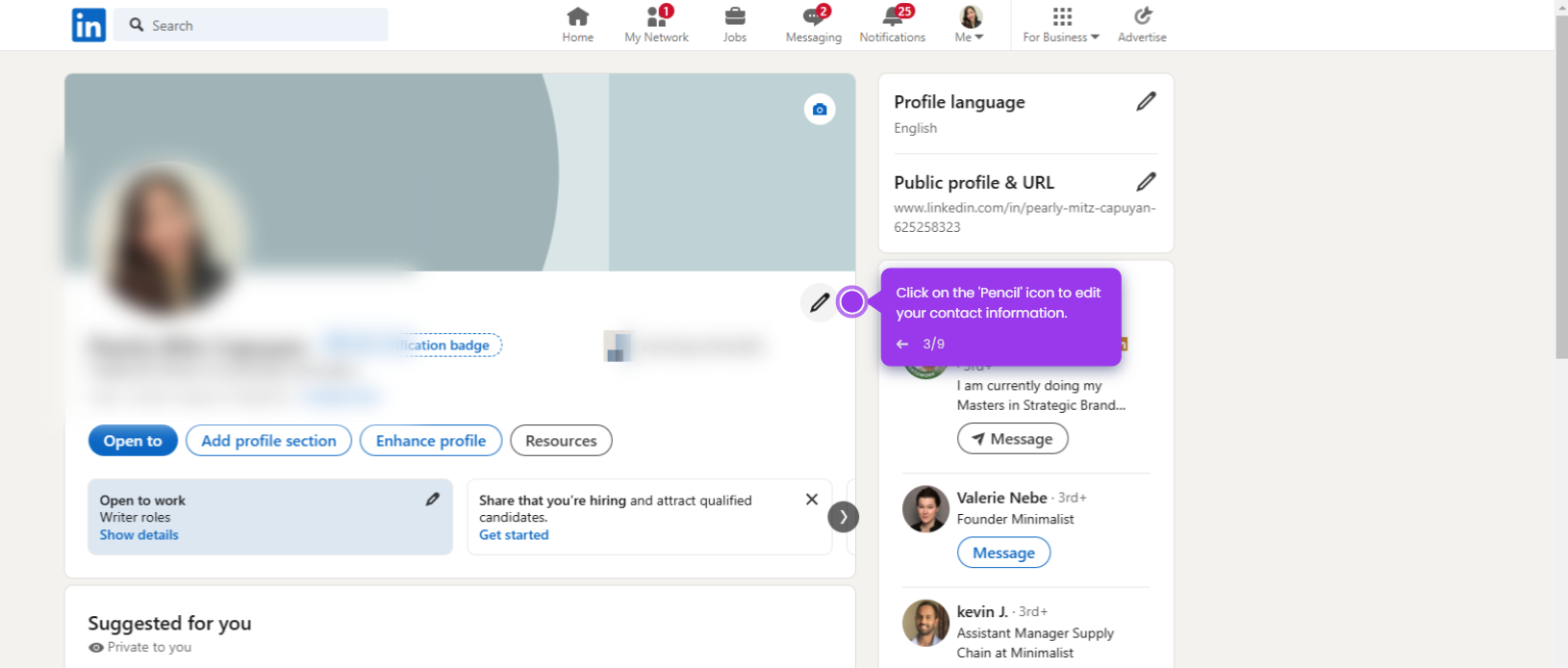Click the 'Private to you' eye icon

click(x=96, y=648)
